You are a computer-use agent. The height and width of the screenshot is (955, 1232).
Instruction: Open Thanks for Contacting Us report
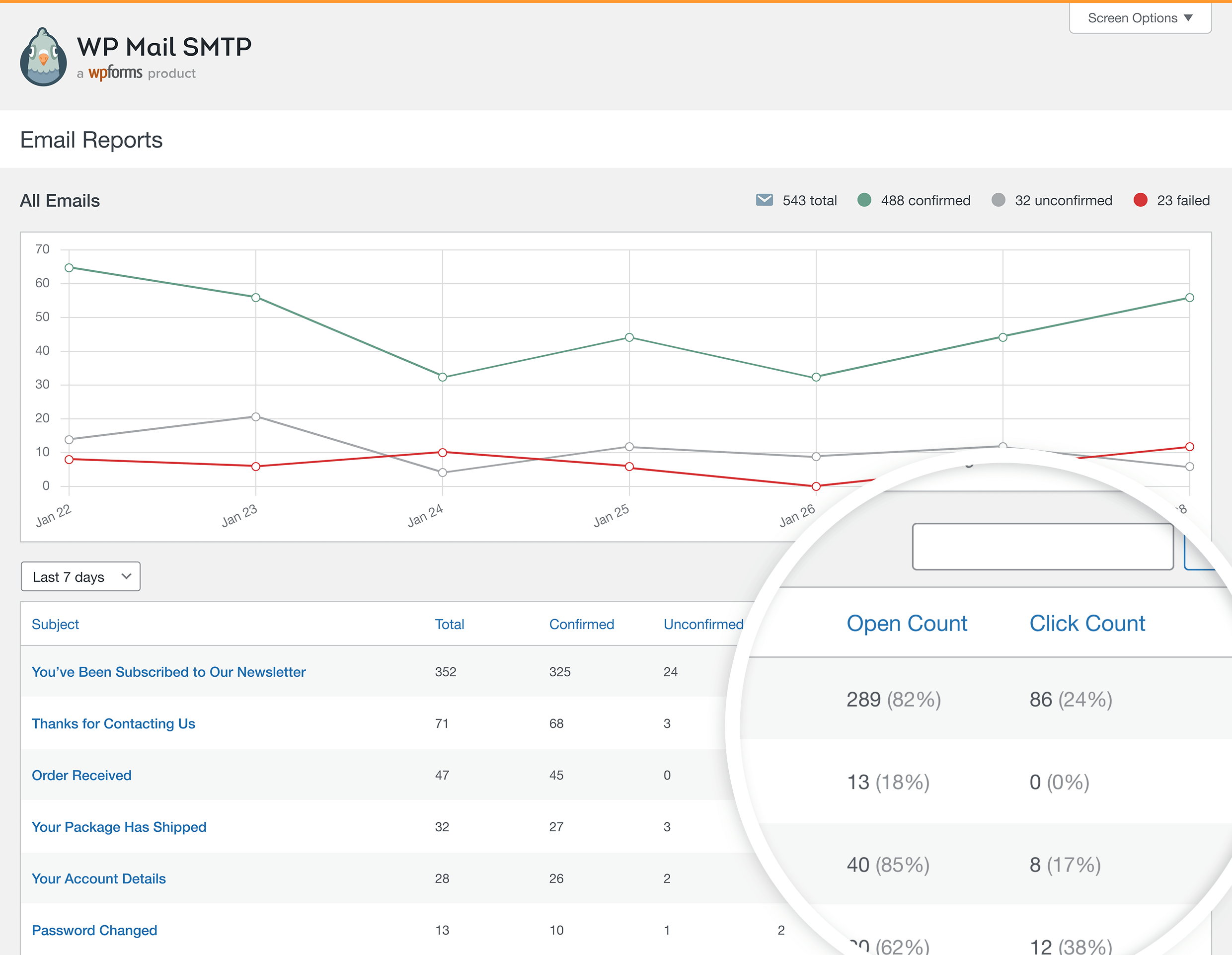pos(113,723)
